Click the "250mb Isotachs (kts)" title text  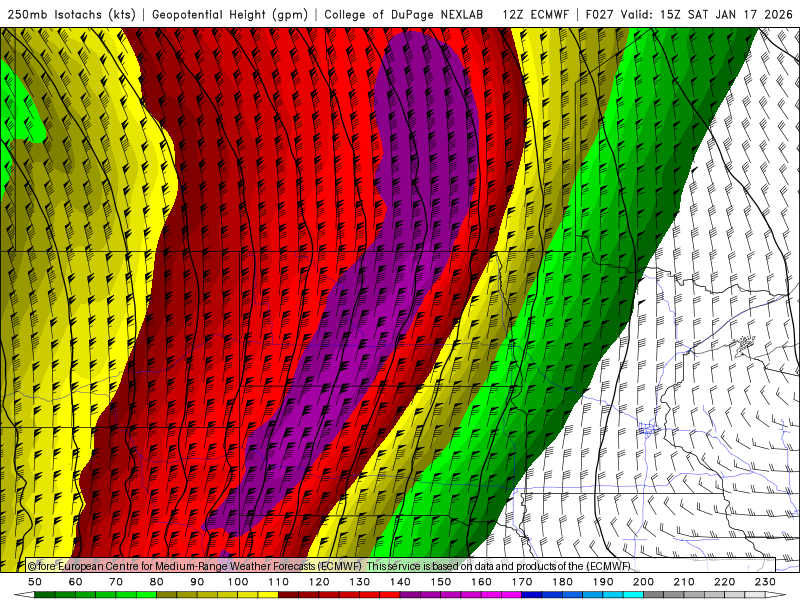coord(72,15)
